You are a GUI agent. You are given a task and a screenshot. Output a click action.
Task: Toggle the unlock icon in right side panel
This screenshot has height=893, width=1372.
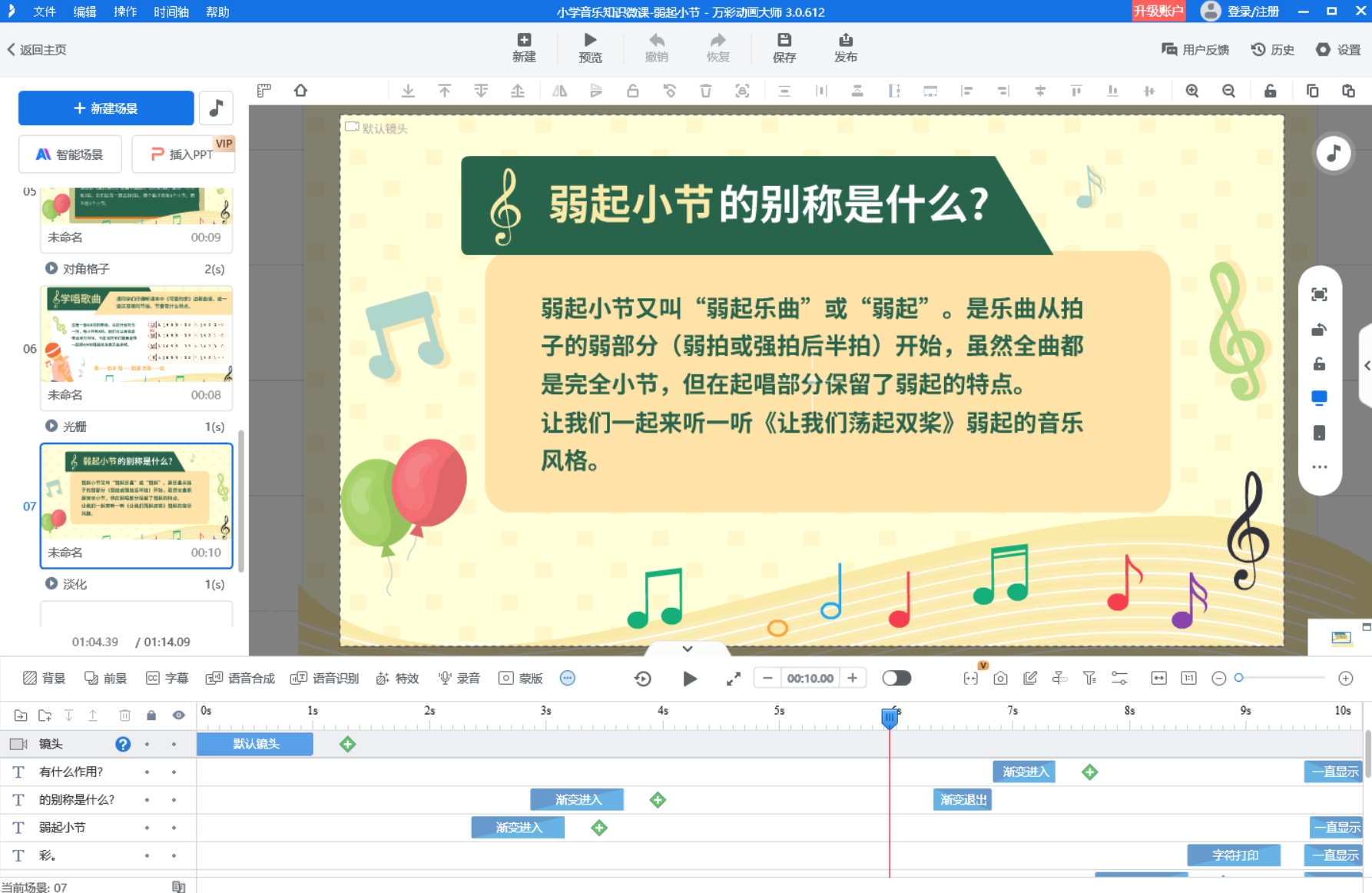(x=1319, y=364)
